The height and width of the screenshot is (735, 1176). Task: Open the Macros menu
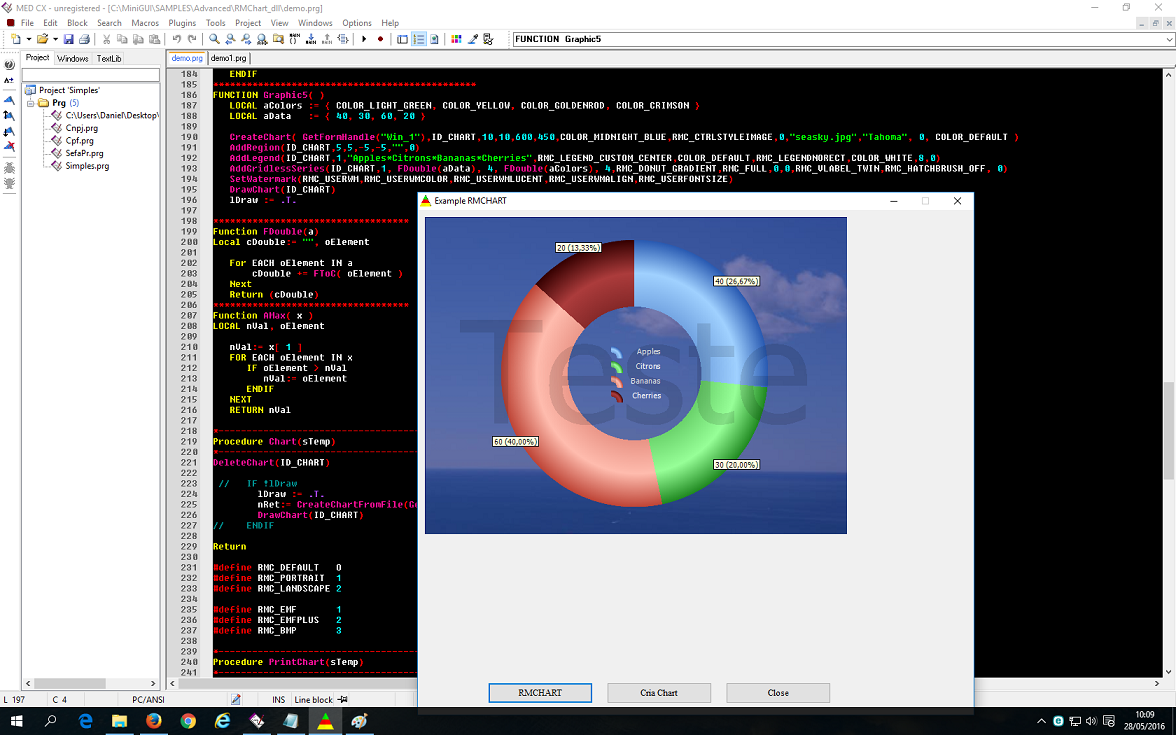click(145, 23)
